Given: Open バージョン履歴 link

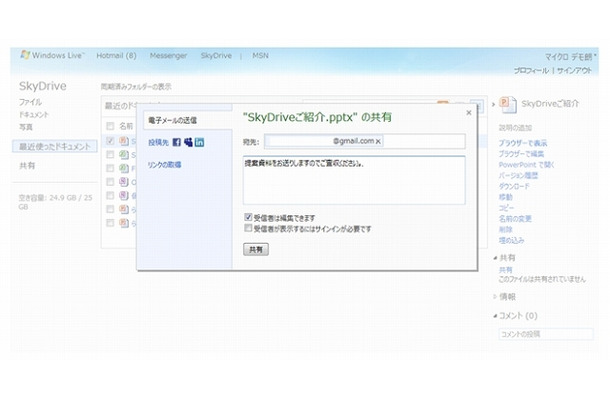Looking at the screenshot, I should (518, 175).
